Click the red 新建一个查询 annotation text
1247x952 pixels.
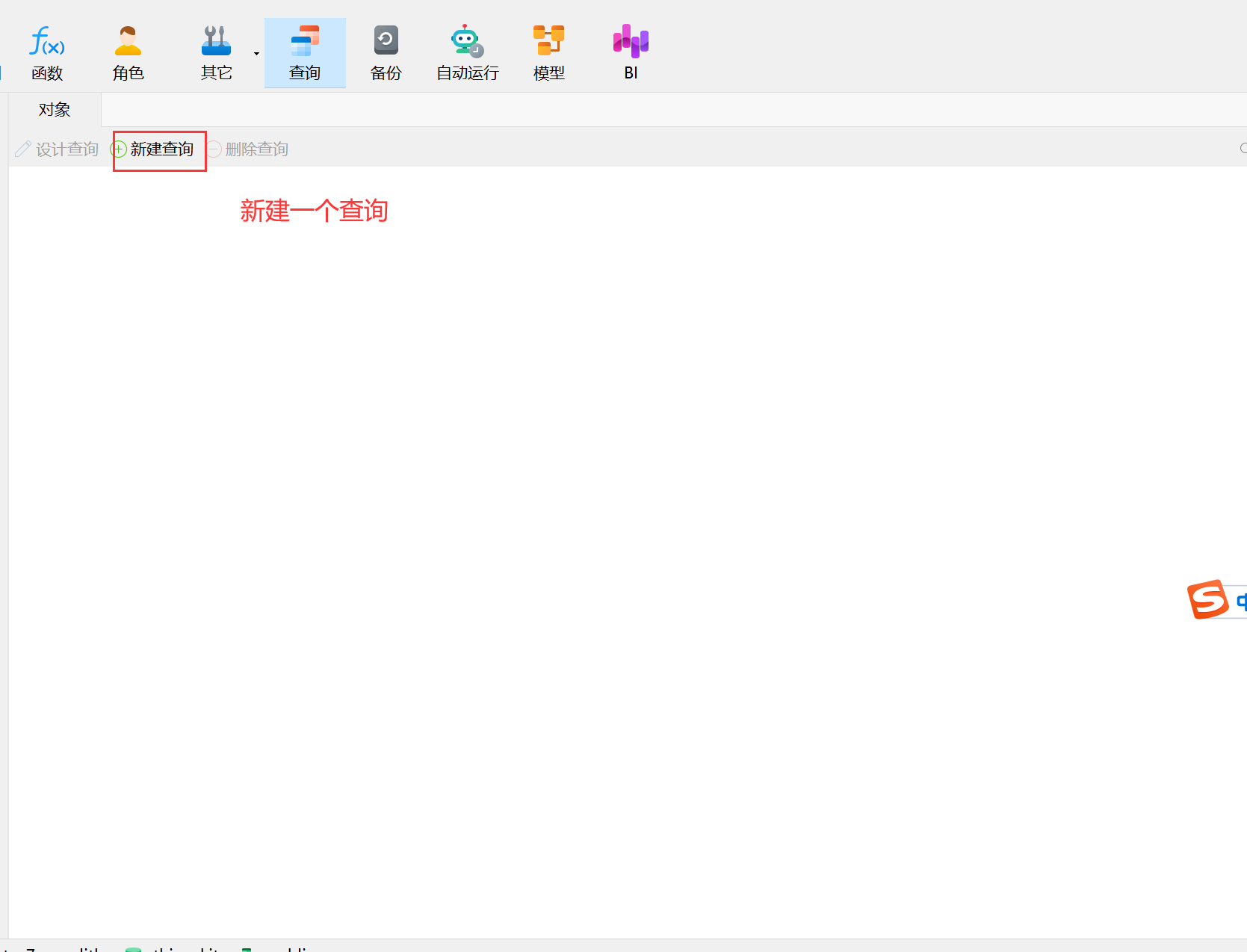coord(314,211)
